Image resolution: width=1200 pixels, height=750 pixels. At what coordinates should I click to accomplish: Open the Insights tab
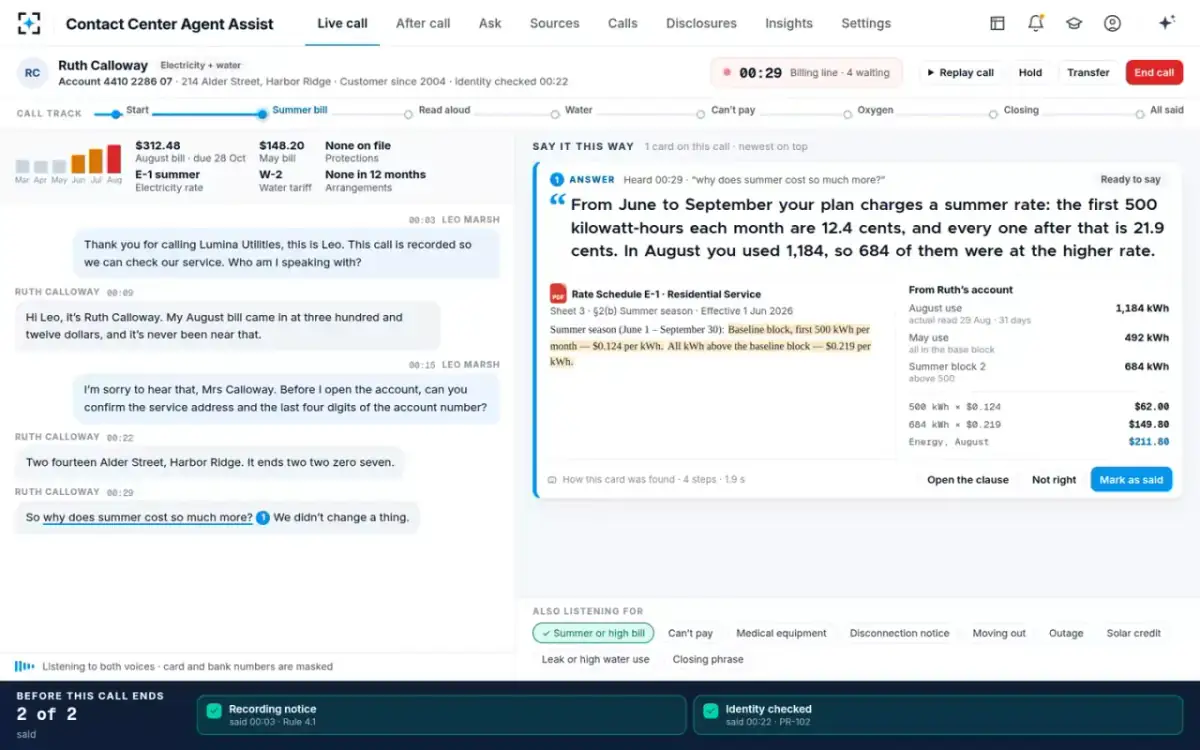click(x=789, y=23)
